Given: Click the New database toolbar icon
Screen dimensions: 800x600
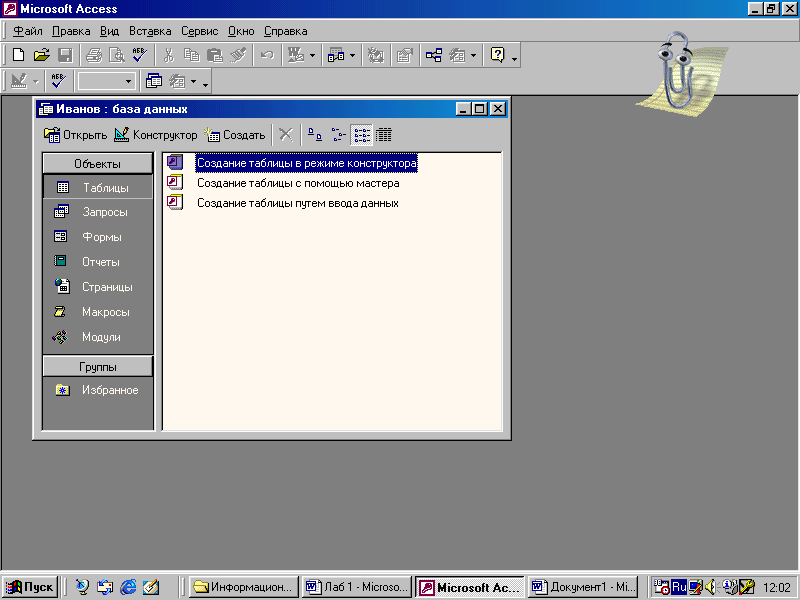Looking at the screenshot, I should click(18, 55).
